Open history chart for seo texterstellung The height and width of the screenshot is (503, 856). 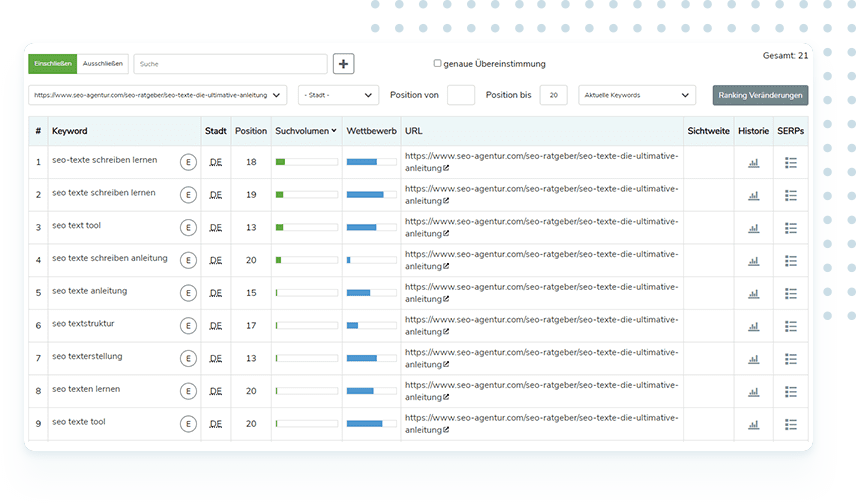tap(753, 359)
